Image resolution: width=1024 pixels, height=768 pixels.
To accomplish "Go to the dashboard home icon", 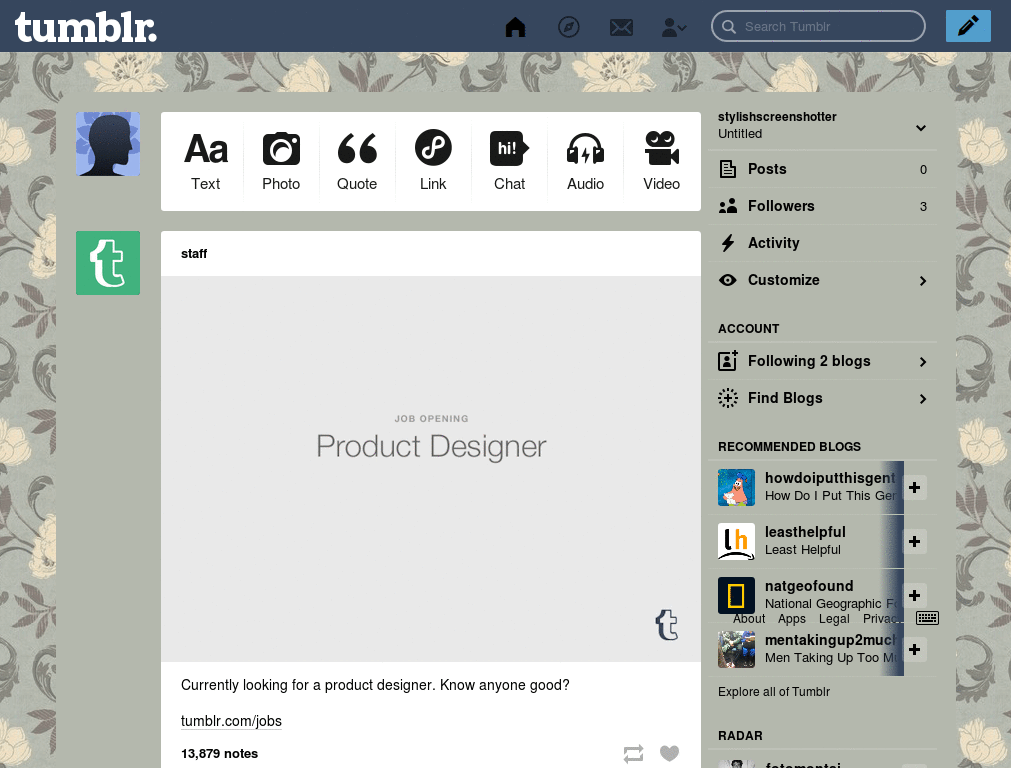I will point(515,27).
